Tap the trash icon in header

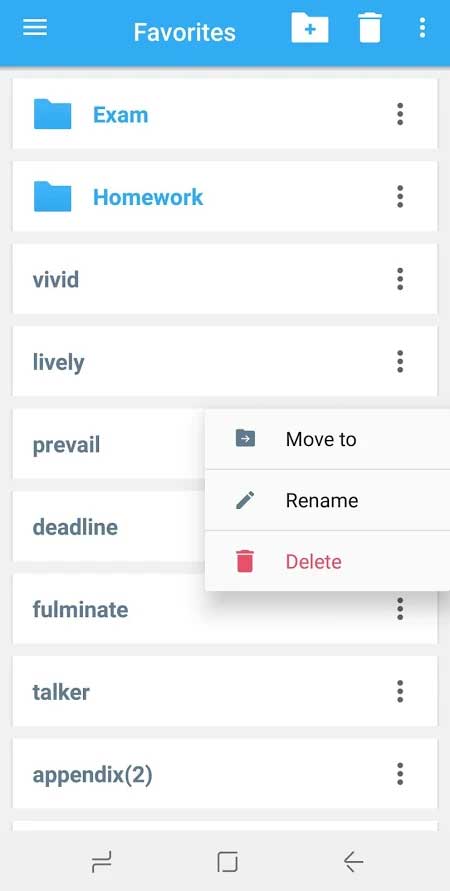(370, 28)
